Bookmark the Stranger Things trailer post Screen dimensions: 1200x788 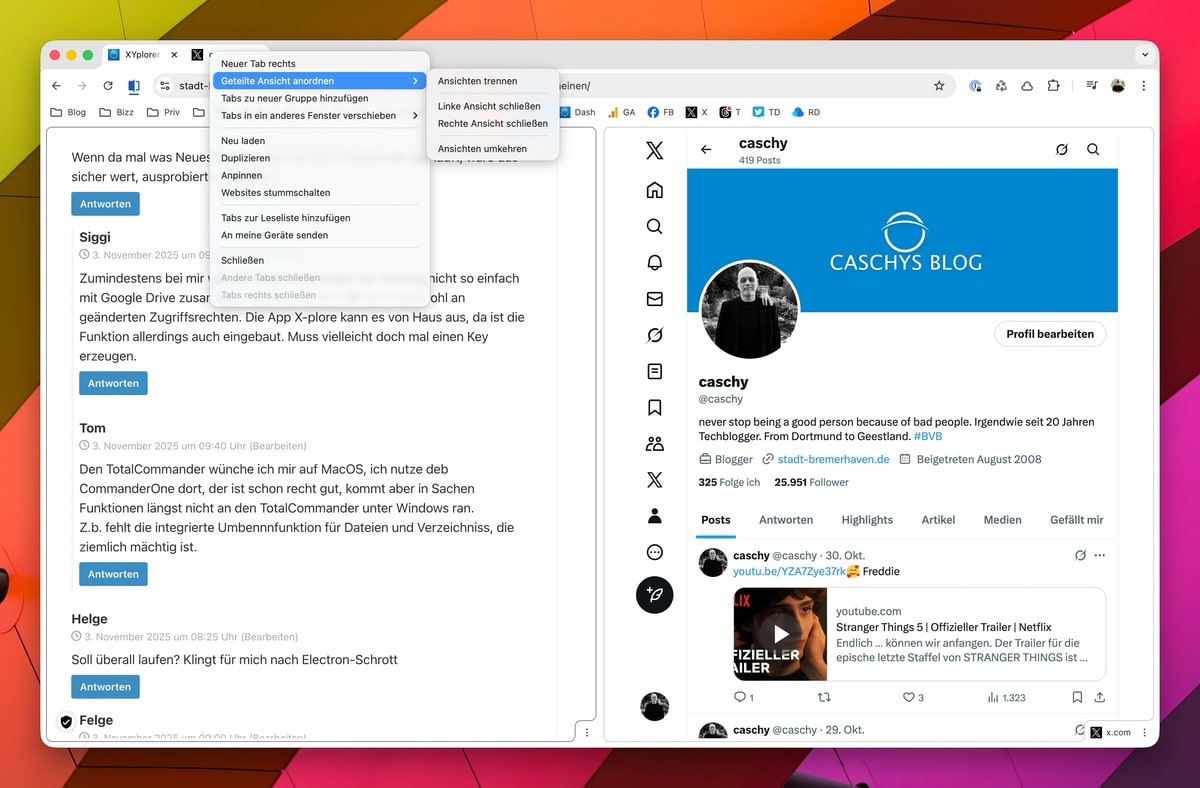point(1077,697)
